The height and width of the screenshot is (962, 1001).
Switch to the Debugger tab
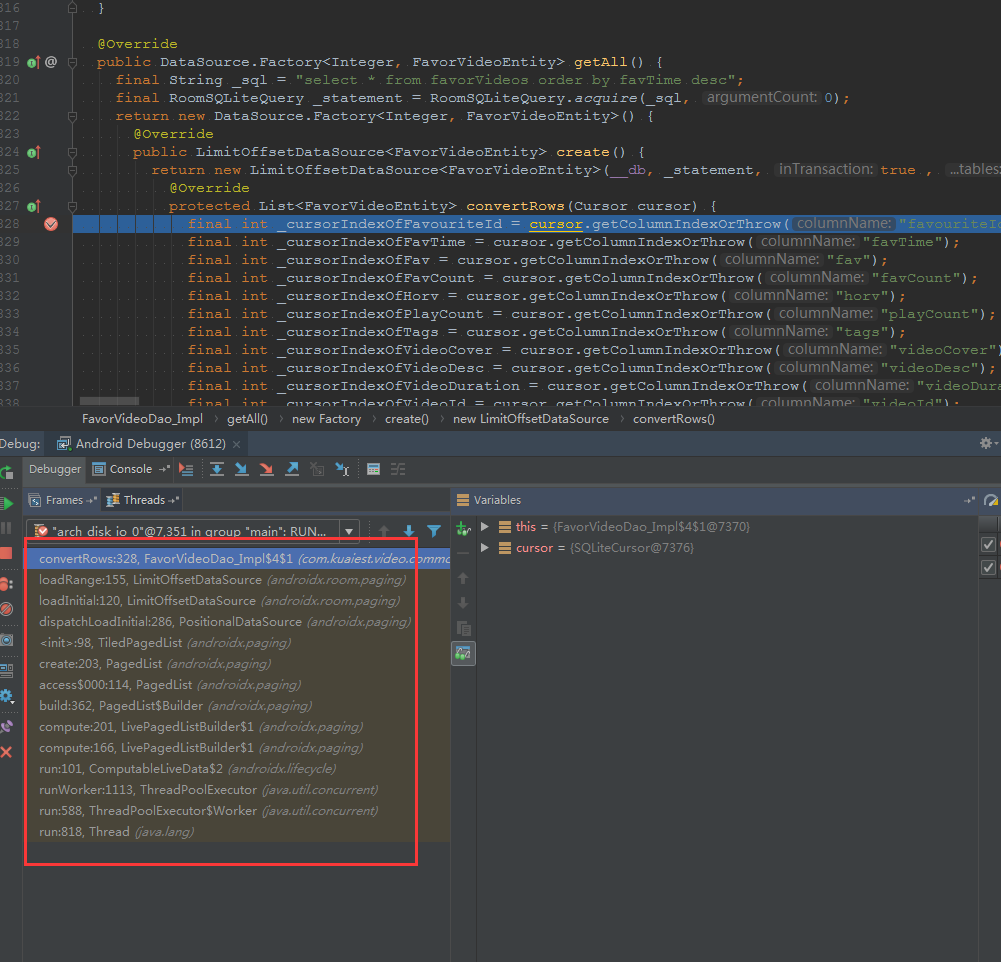tap(55, 469)
